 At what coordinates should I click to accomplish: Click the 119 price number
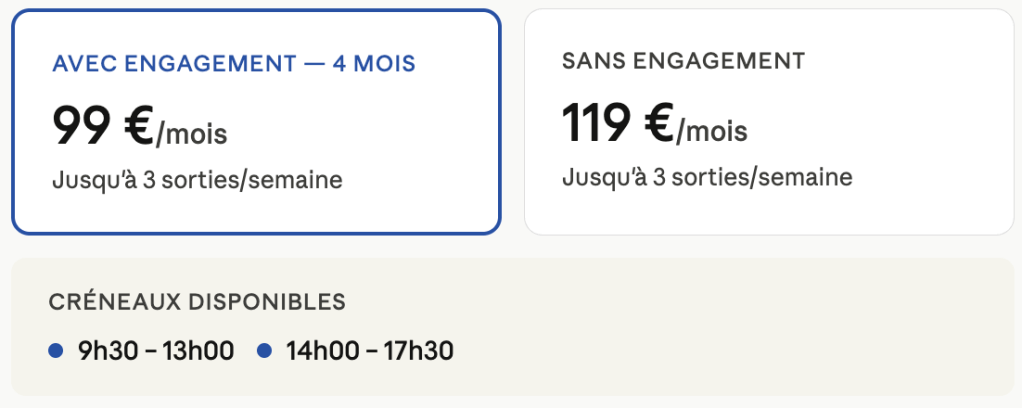(x=596, y=123)
